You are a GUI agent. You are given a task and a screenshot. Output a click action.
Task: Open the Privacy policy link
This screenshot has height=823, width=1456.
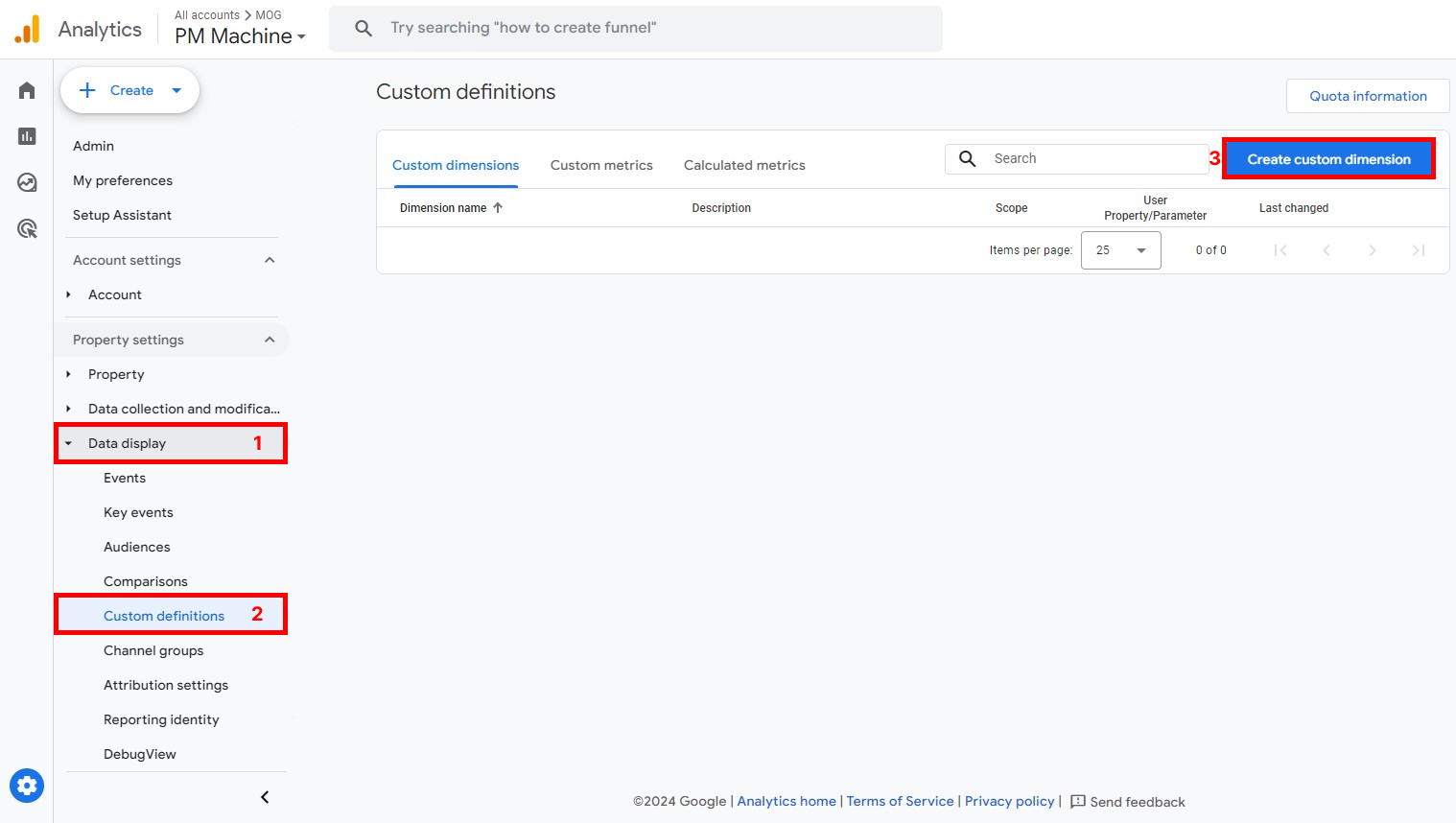click(1009, 801)
